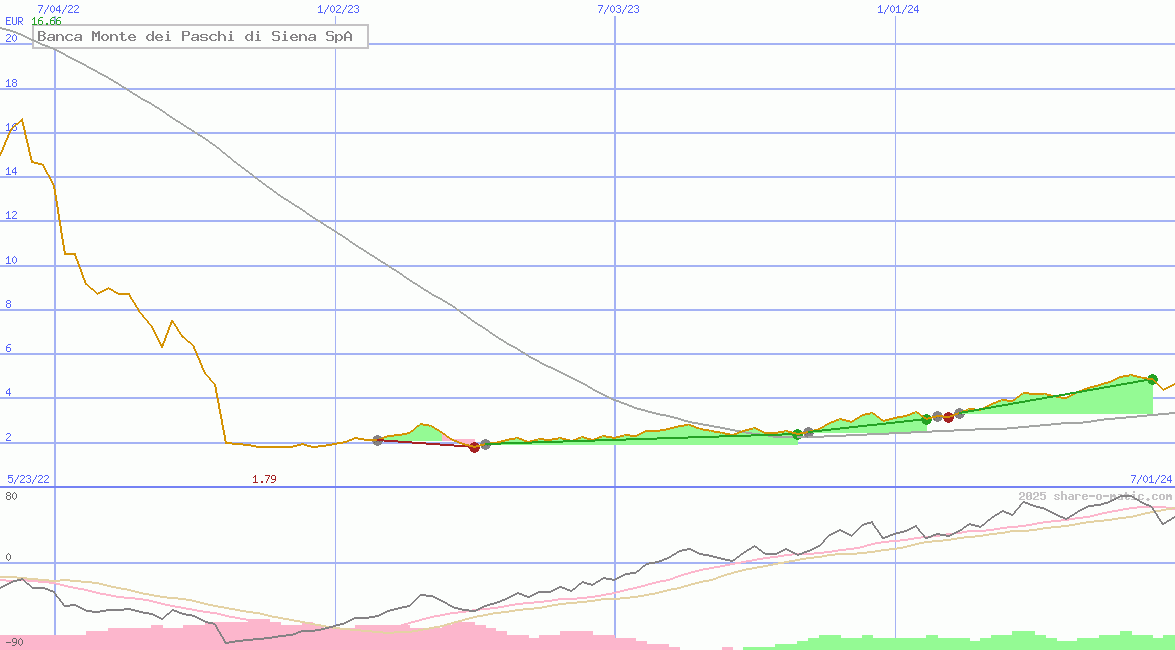This screenshot has height=650, width=1175.
Task: Click the gray marker between green and red dots after 1/01/24
Action: pyautogui.click(x=937, y=417)
